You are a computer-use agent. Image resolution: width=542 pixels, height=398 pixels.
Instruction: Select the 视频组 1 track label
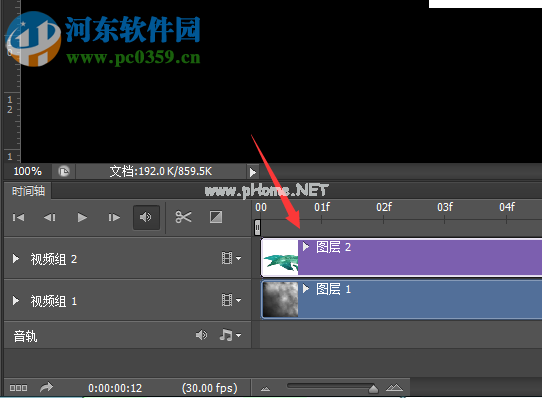pyautogui.click(x=54, y=301)
